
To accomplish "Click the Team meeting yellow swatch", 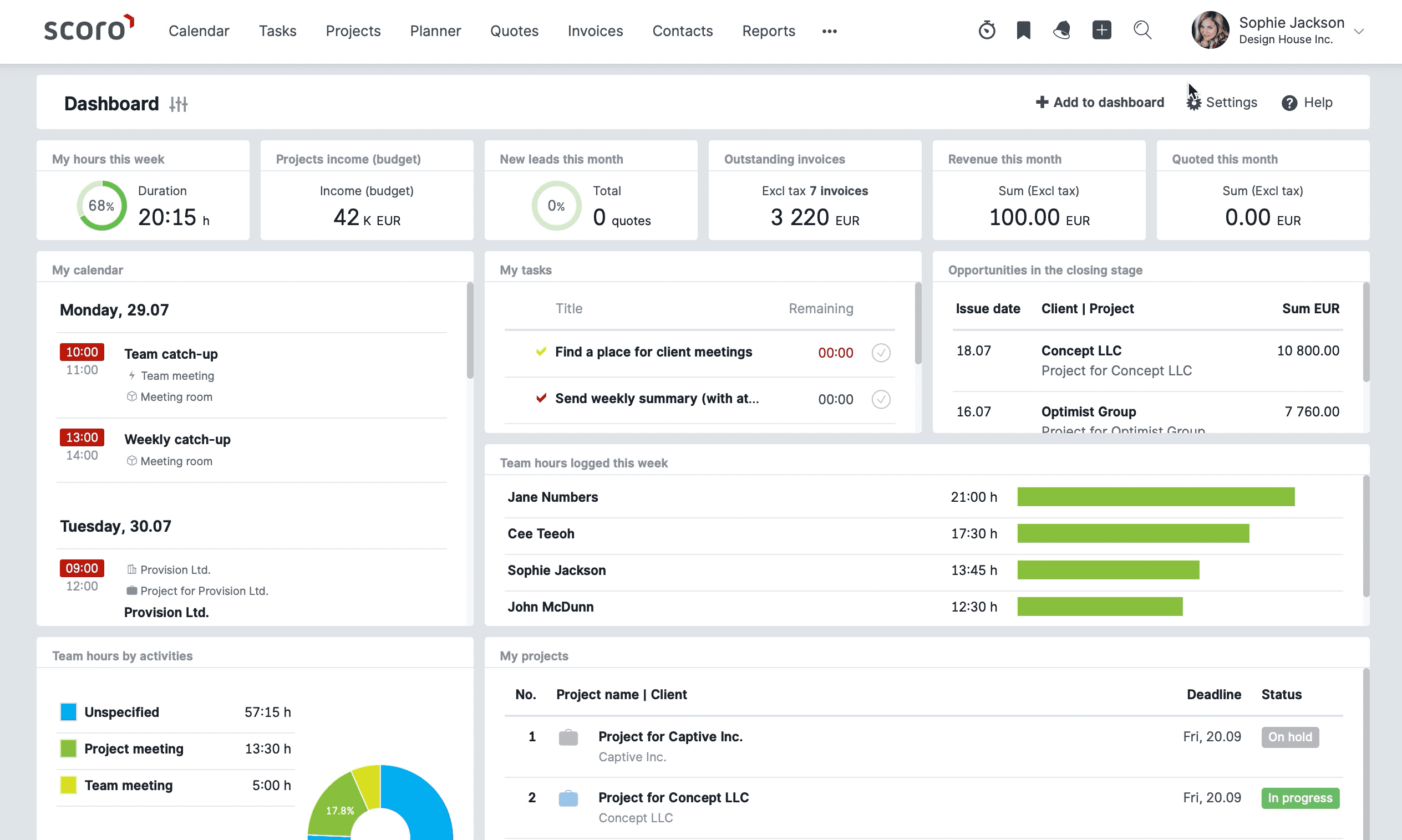I will click(68, 785).
